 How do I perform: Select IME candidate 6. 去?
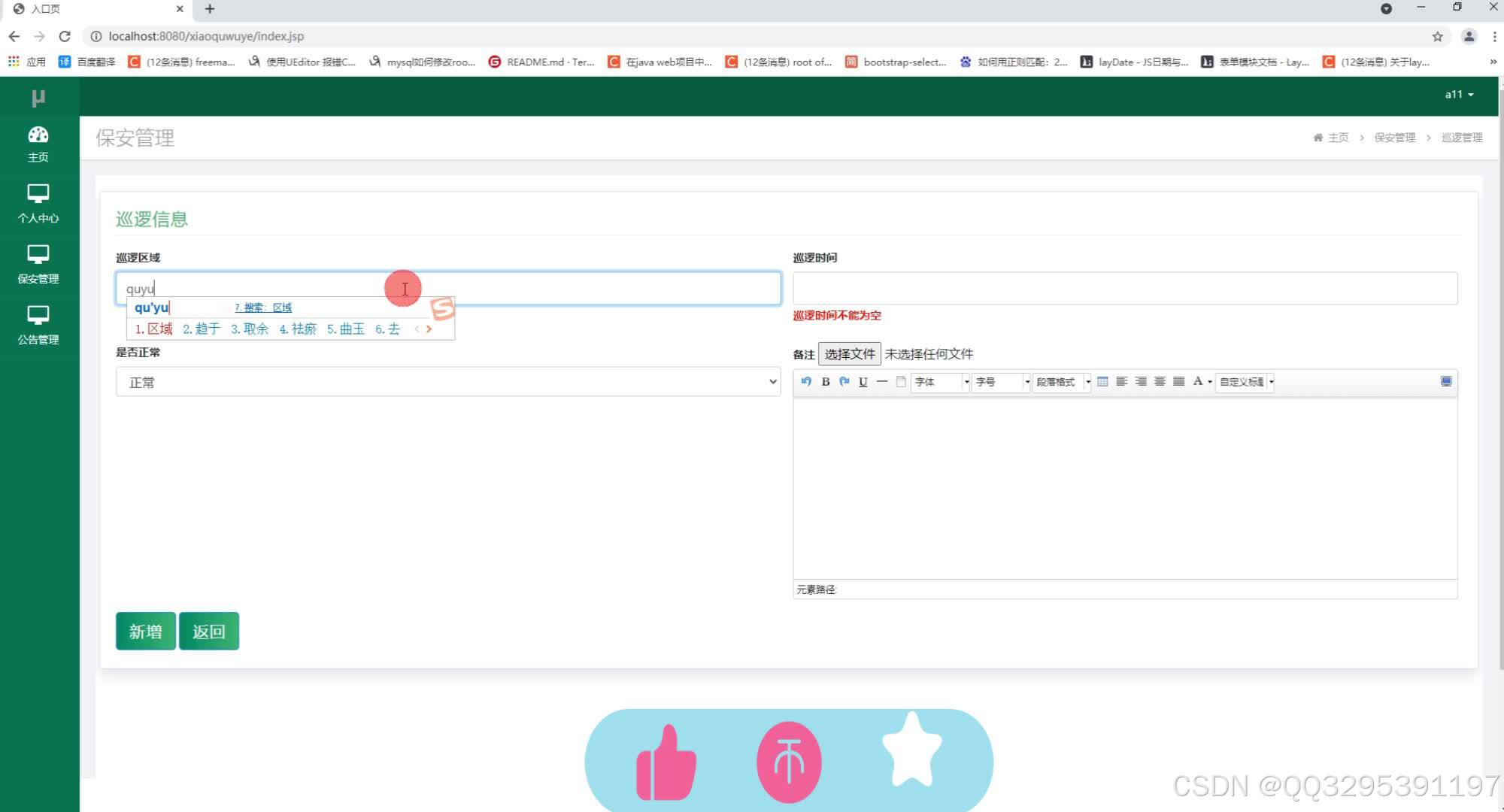pos(387,329)
